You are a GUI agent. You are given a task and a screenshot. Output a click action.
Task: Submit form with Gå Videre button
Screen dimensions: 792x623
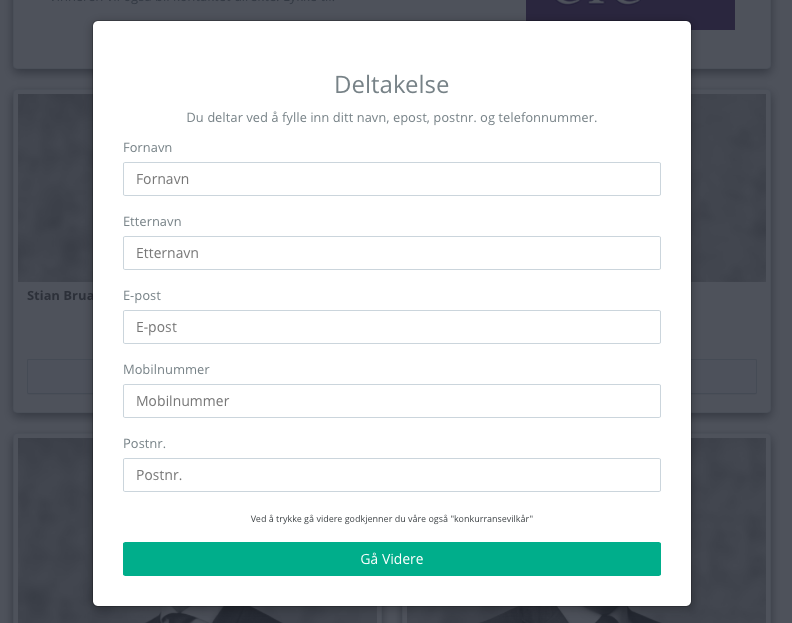[391, 559]
